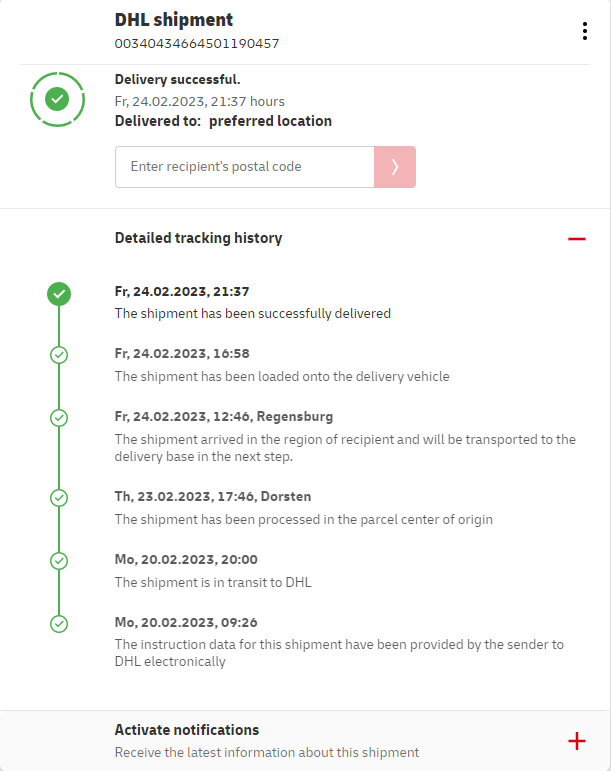Click the "Delivered to: preferred location" text
The width and height of the screenshot is (611, 771).
click(223, 121)
